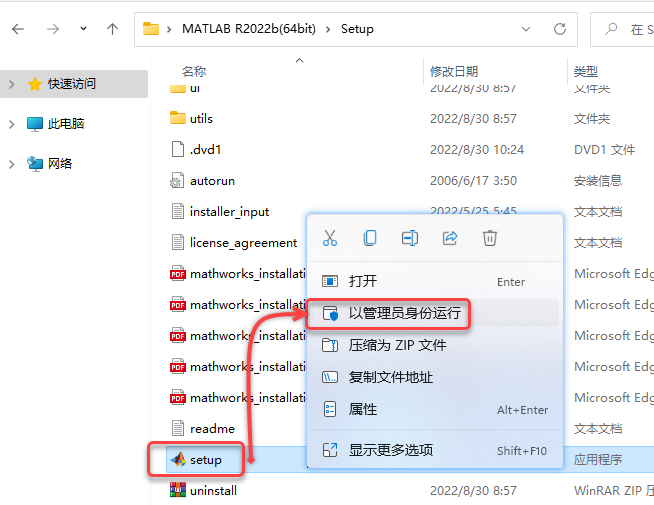This screenshot has width=654, height=505.
Task: Select 此电脑 in navigation pane
Action: tap(66, 124)
